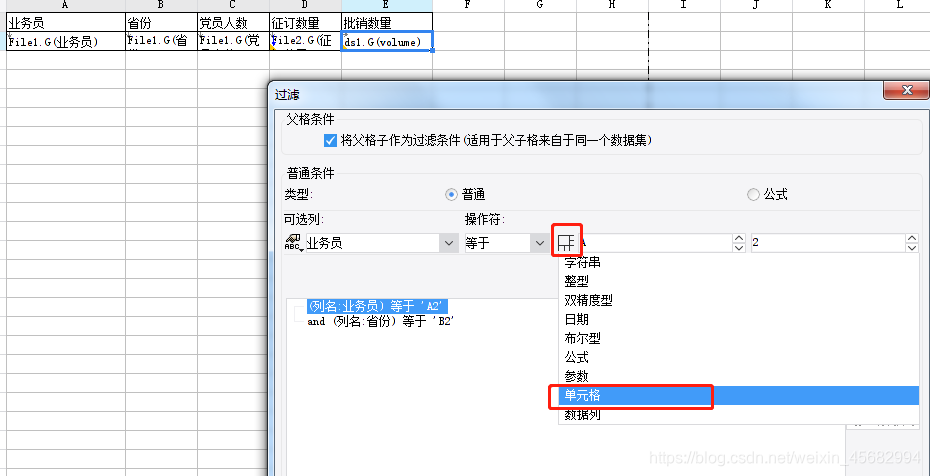Choose 字符串 from the type list
Screen dimensions: 930x476
tap(739, 262)
